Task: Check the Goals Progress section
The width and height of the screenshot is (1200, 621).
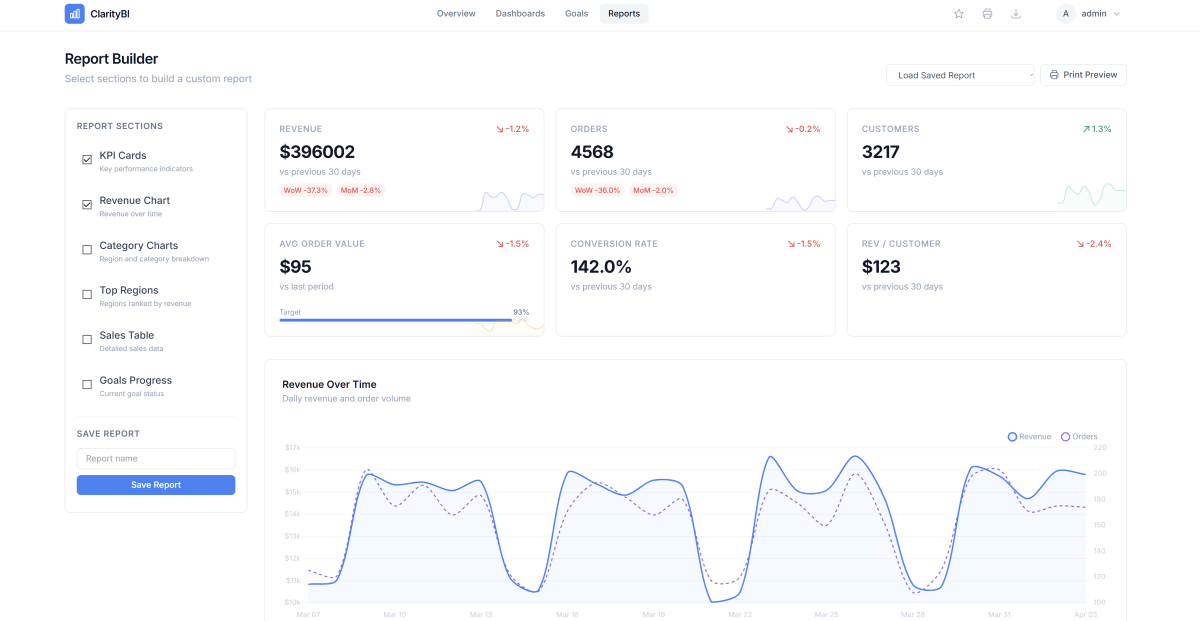Action: point(86,384)
